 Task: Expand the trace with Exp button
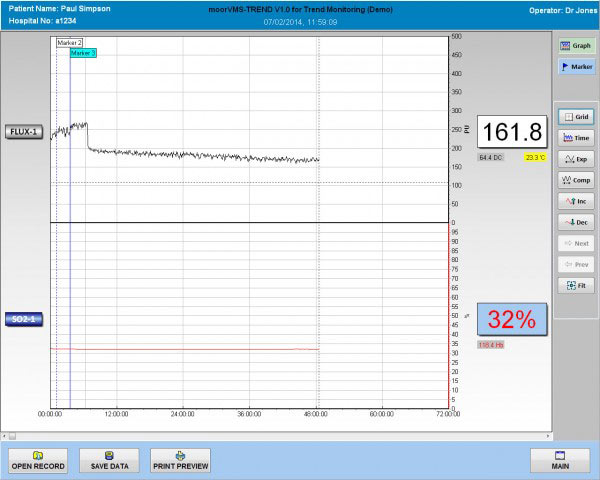(575, 159)
